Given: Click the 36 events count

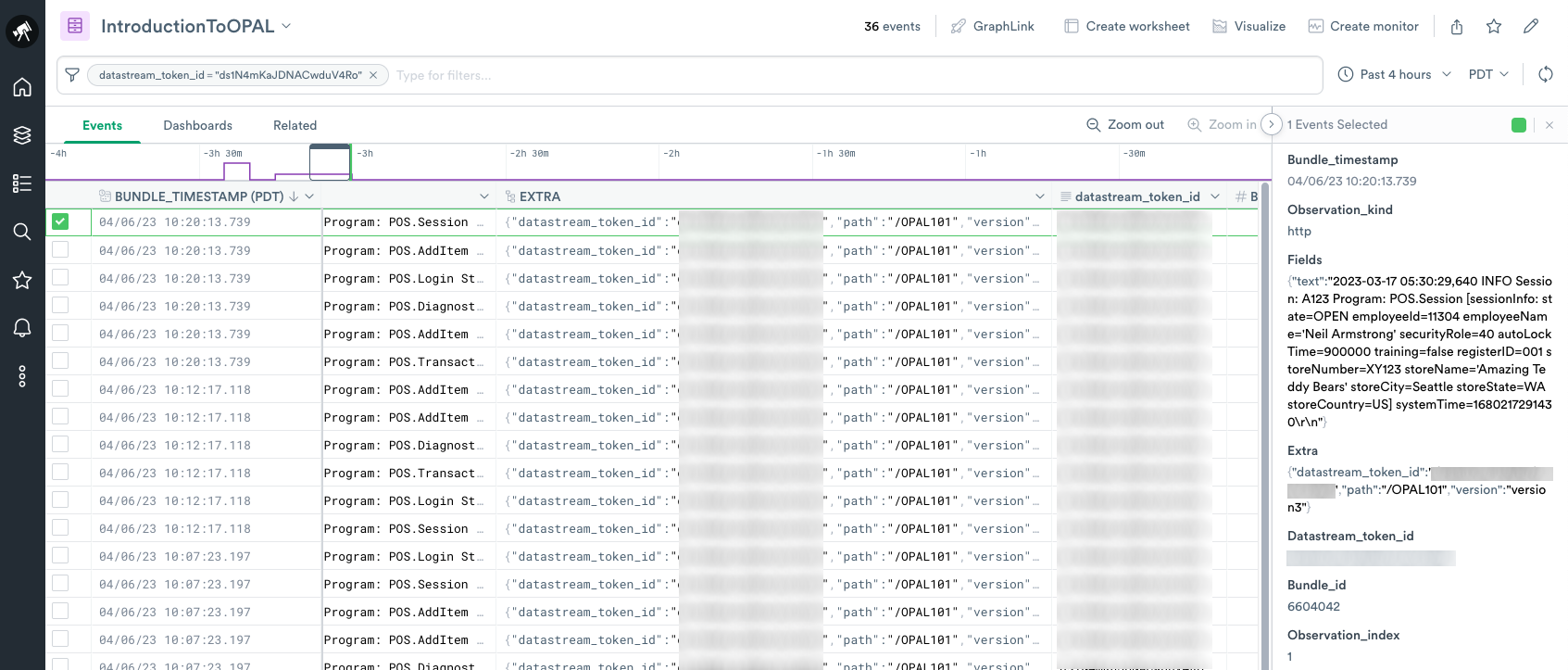Looking at the screenshot, I should click(892, 26).
